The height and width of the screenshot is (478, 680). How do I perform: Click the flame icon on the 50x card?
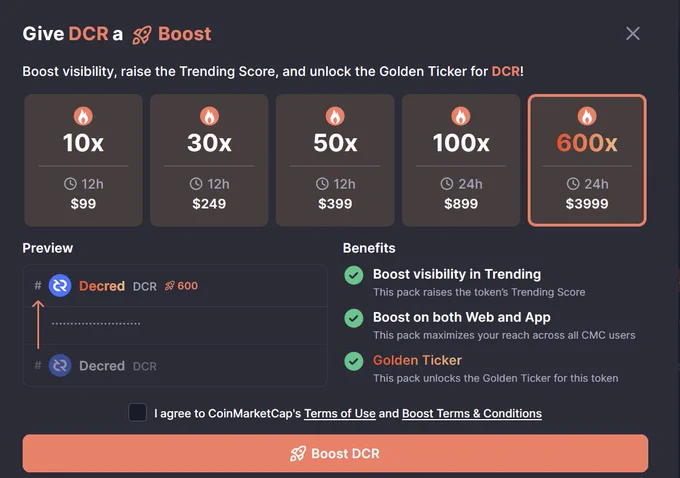tap(335, 116)
